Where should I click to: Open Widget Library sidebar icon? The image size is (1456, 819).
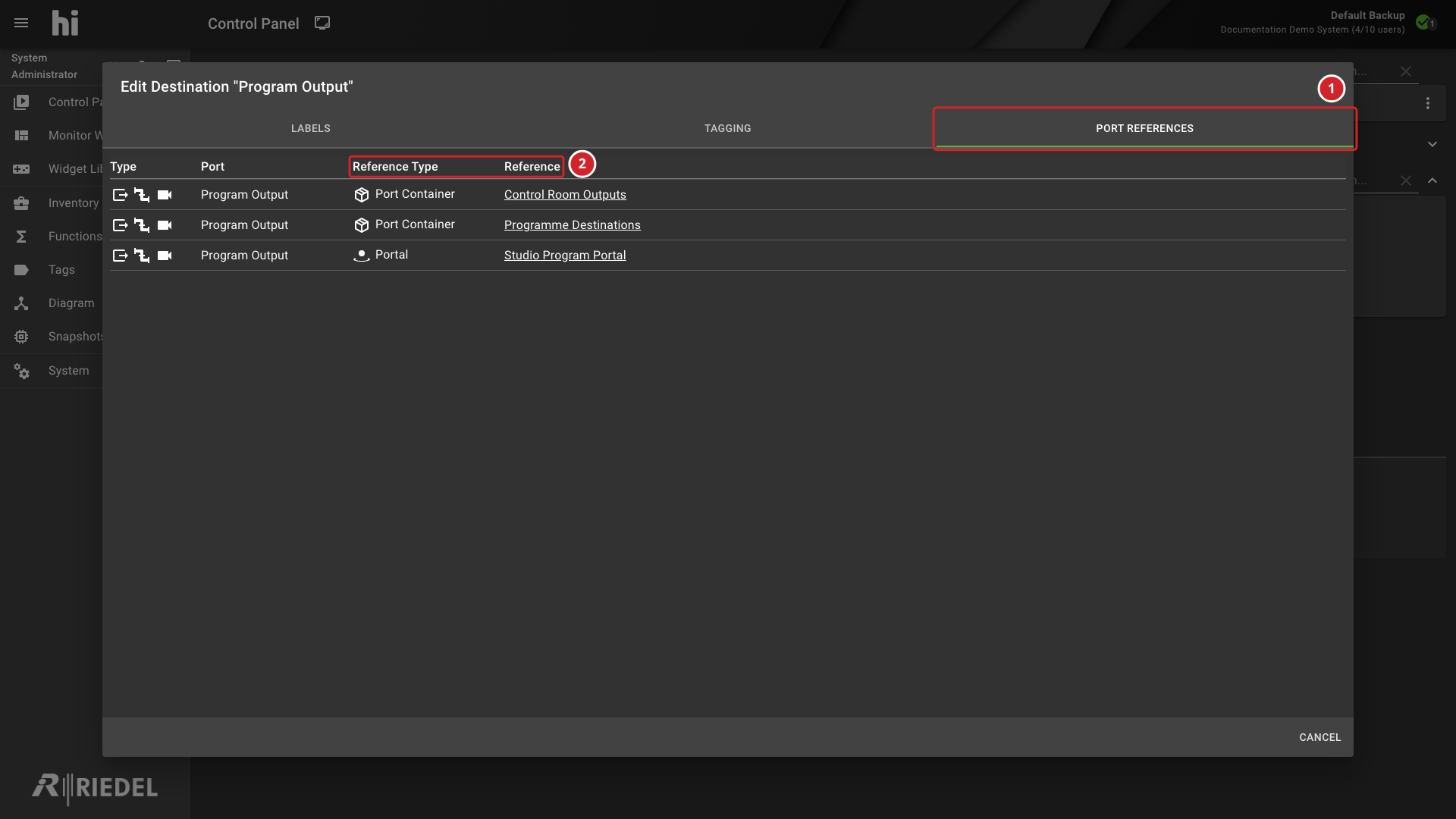[x=21, y=168]
